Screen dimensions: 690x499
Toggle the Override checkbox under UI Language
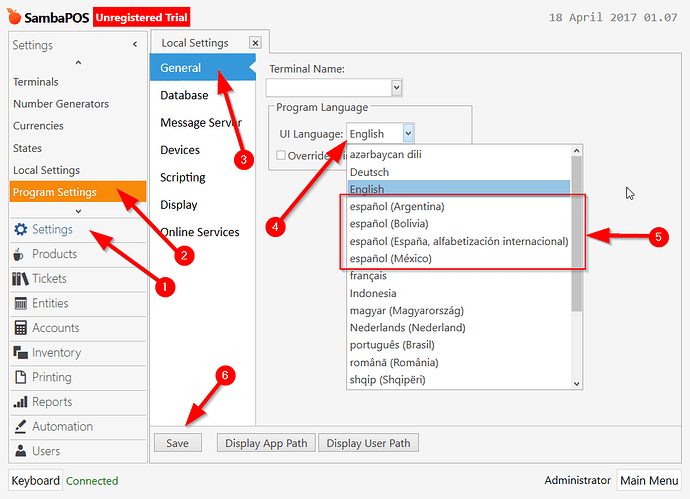click(281, 155)
